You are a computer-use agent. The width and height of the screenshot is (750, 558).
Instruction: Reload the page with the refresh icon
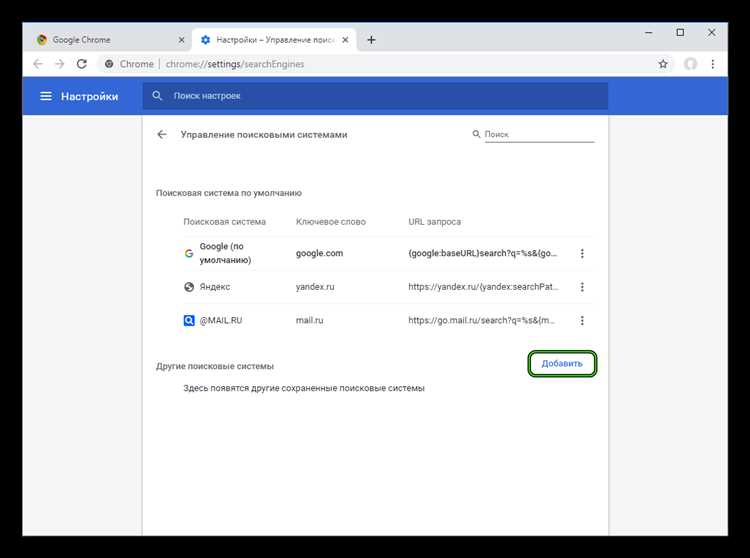pyautogui.click(x=82, y=64)
